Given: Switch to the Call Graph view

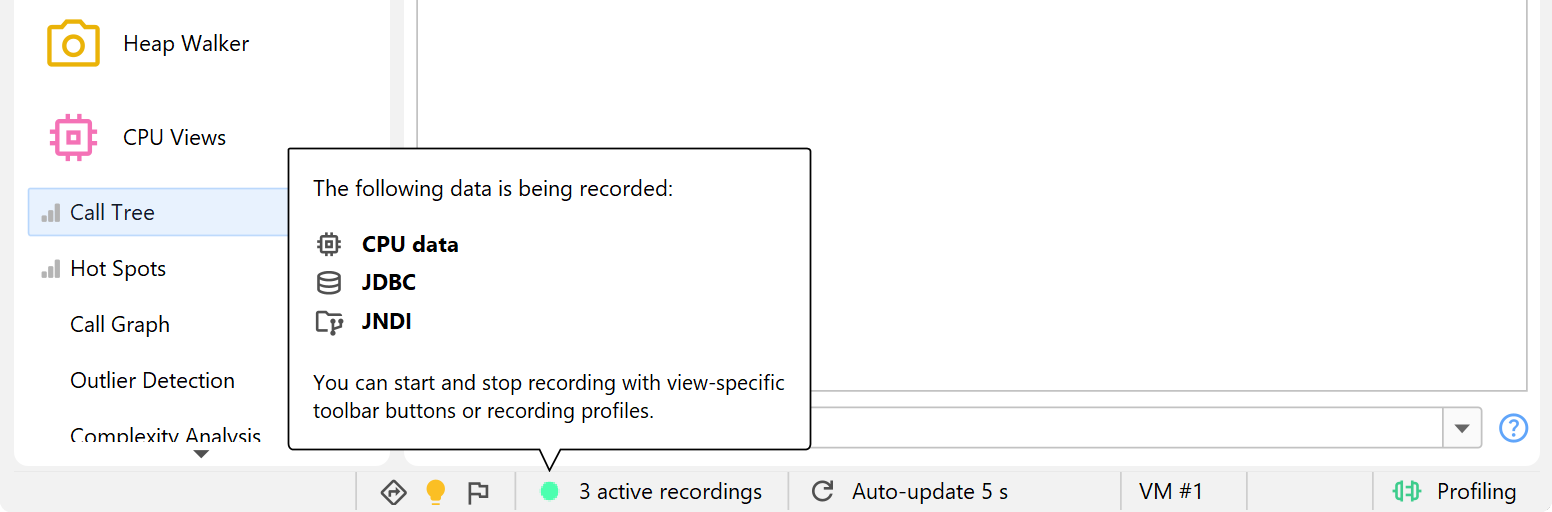Looking at the screenshot, I should (120, 325).
